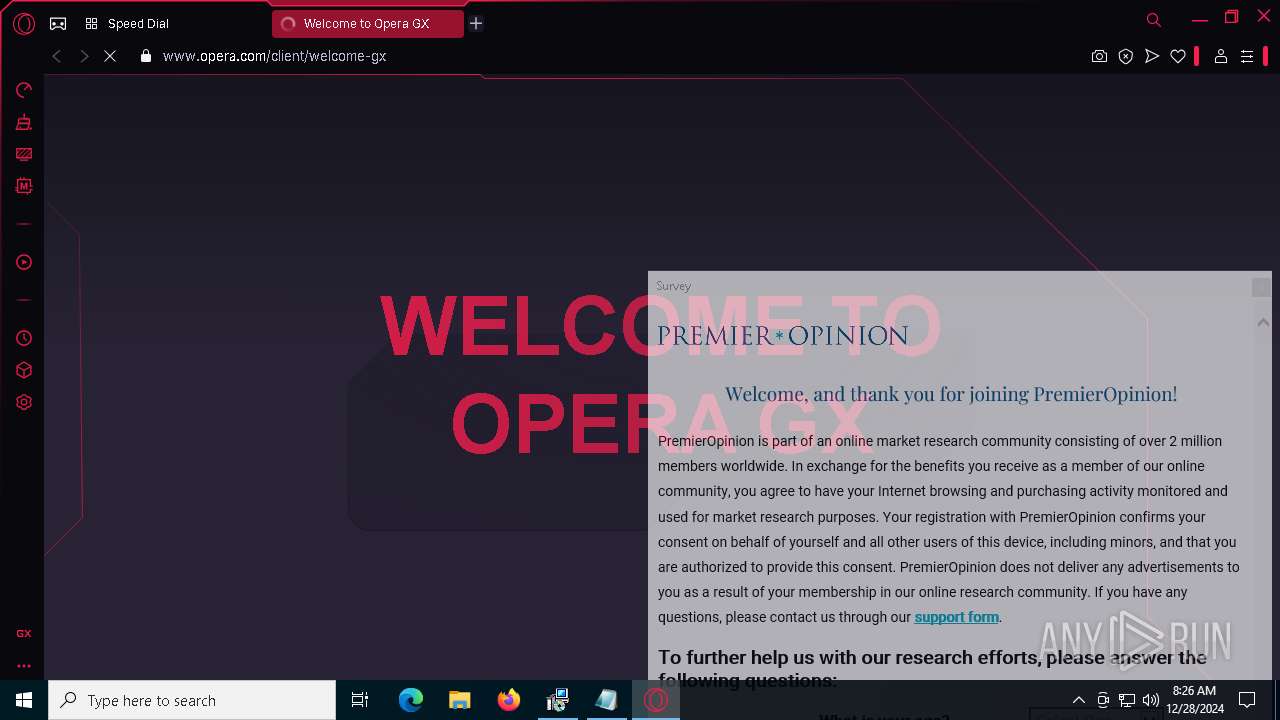Click the GX button in sidebar
The width and height of the screenshot is (1280, 720).
click(x=24, y=633)
